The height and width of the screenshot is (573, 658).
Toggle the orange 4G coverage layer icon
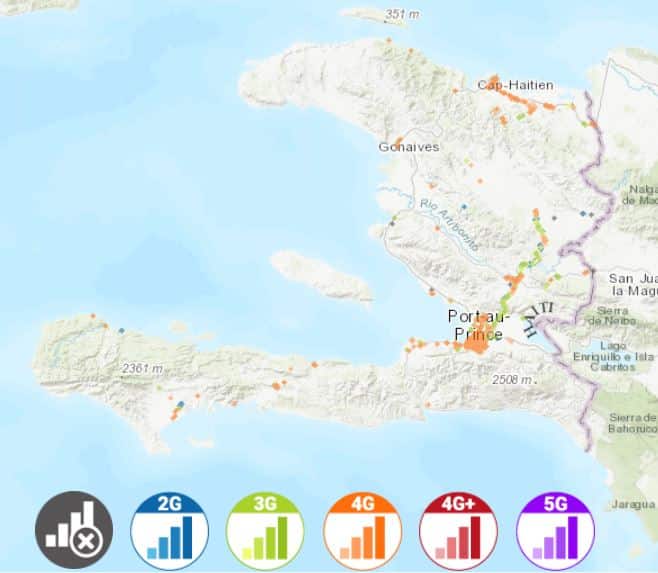tap(362, 531)
